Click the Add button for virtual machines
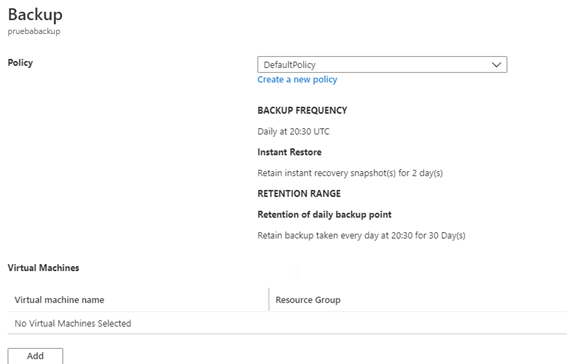Viewport: 567px width, 364px height. [x=35, y=356]
